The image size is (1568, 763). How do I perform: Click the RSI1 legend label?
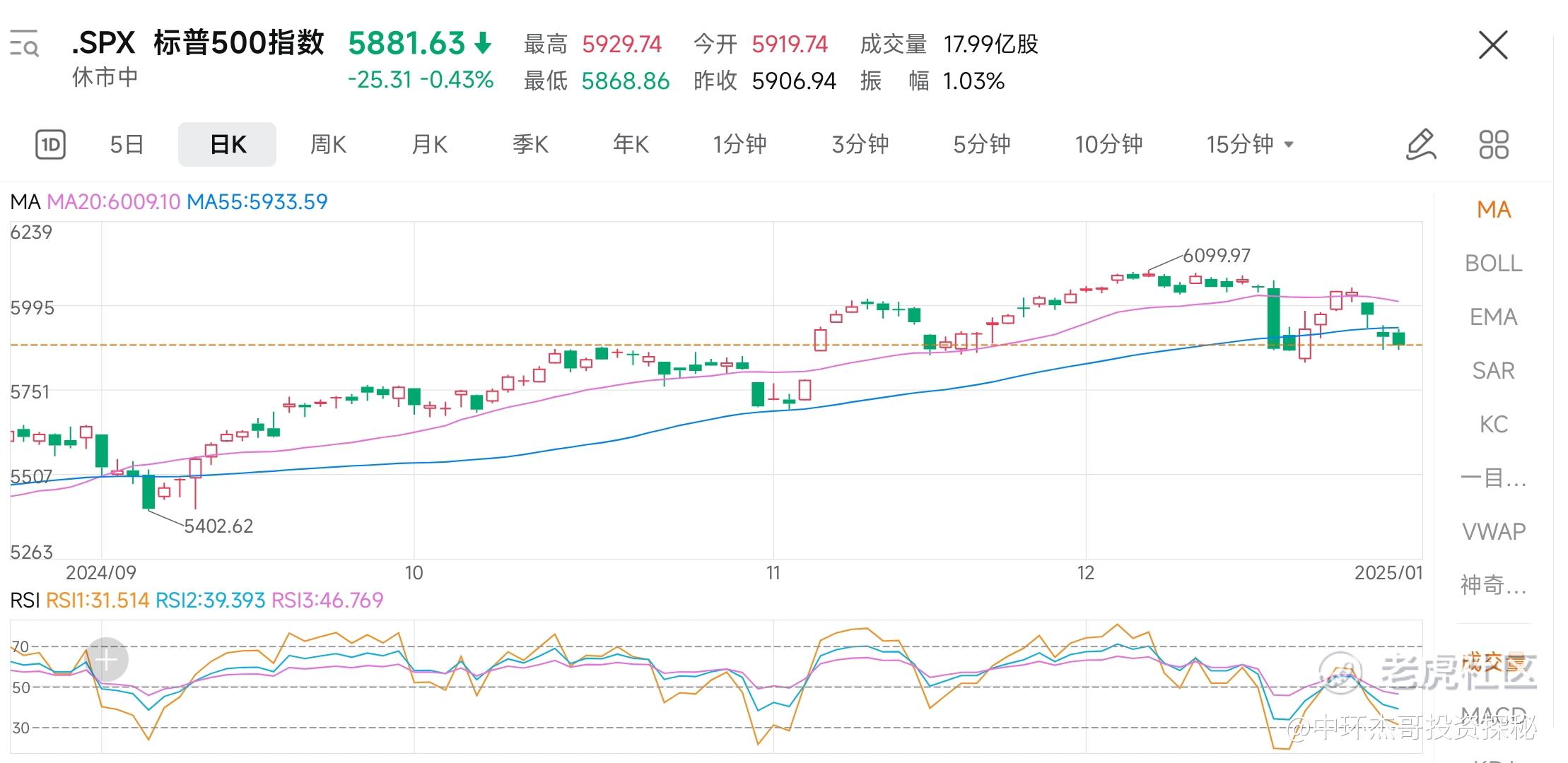tap(98, 601)
